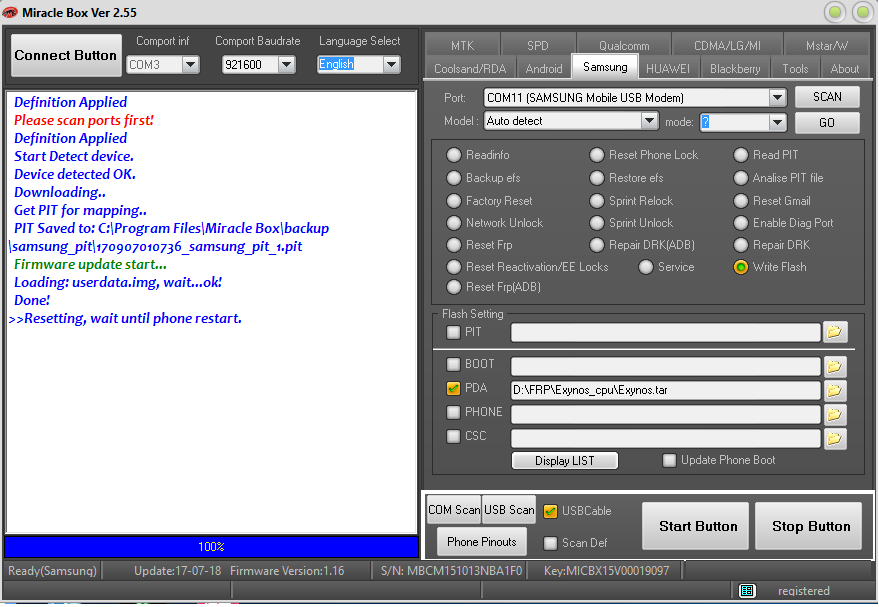Enable the PIT checkbox
The height and width of the screenshot is (607, 879).
click(x=453, y=332)
